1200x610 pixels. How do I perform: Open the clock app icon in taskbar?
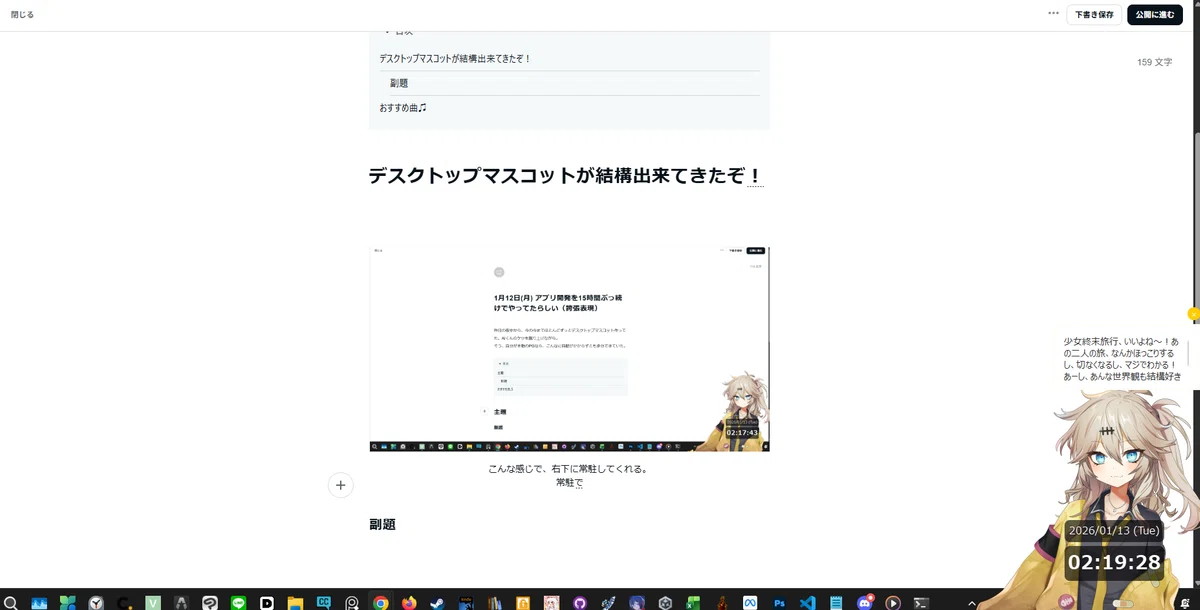96,603
